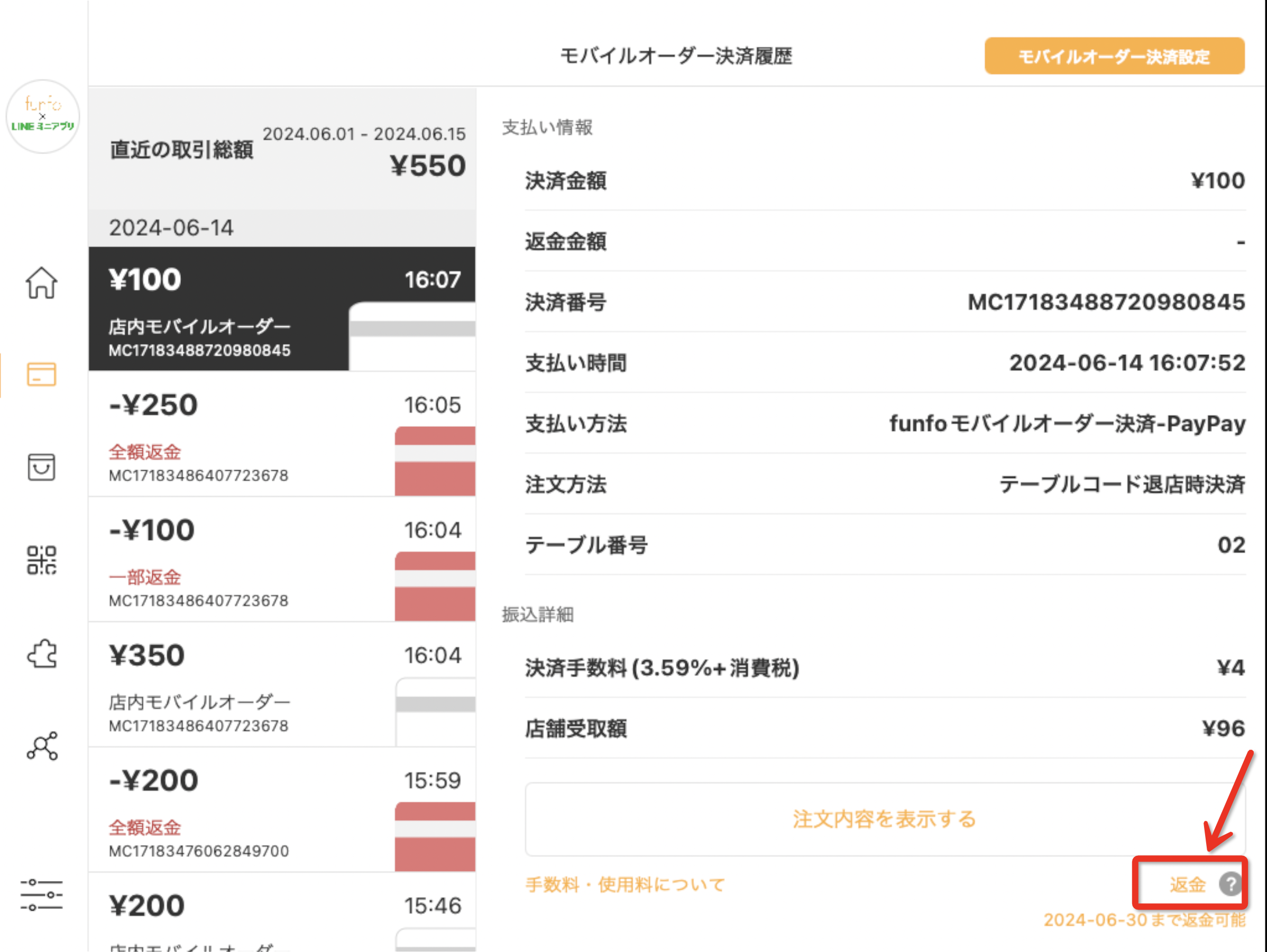This screenshot has height=952, width=1267.
Task: Select the -¥250 full refund transaction at 16:05
Action: click(x=282, y=434)
